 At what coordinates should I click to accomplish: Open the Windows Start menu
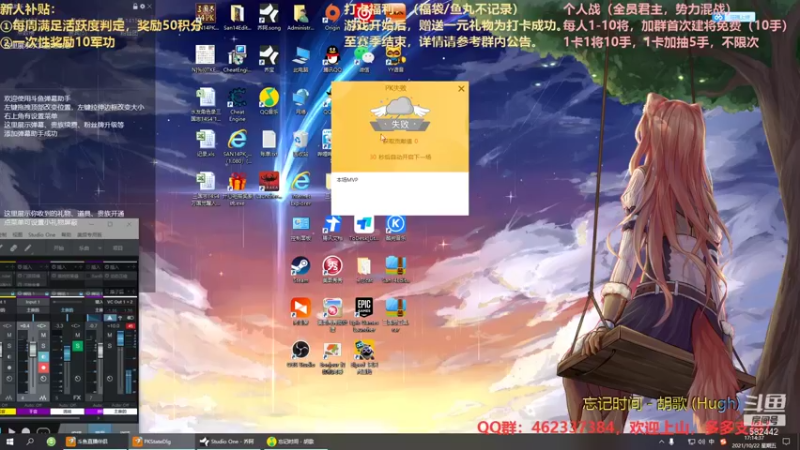9,441
